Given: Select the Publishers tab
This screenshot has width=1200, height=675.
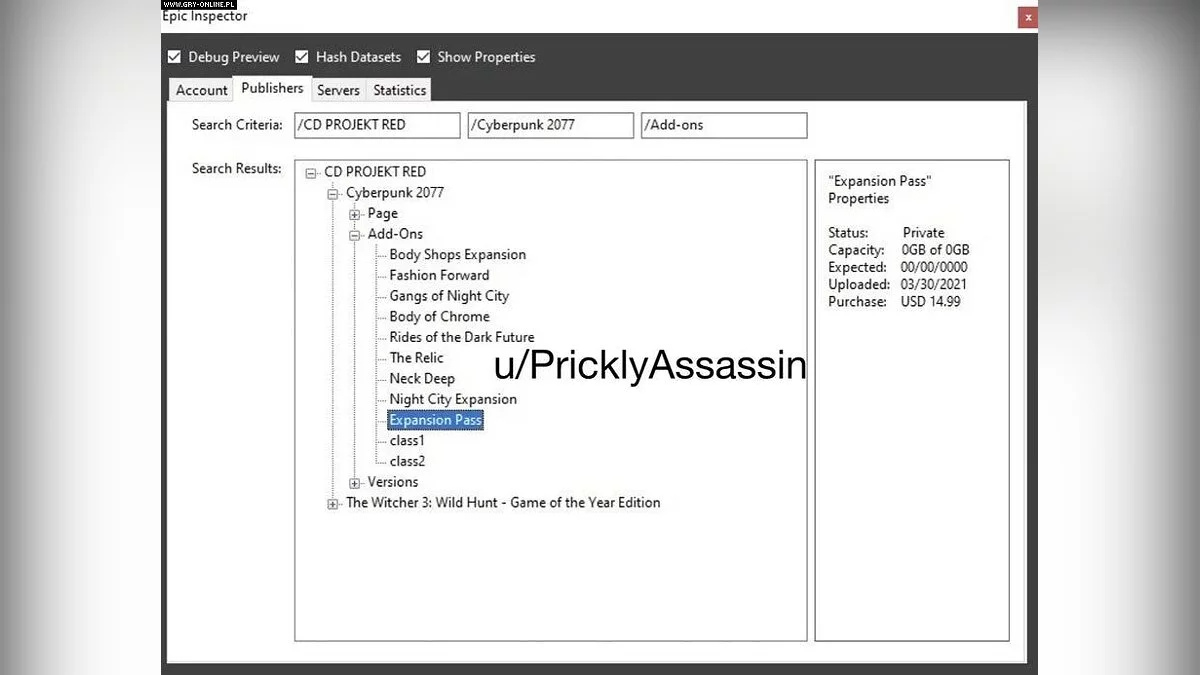Looking at the screenshot, I should click(x=272, y=88).
